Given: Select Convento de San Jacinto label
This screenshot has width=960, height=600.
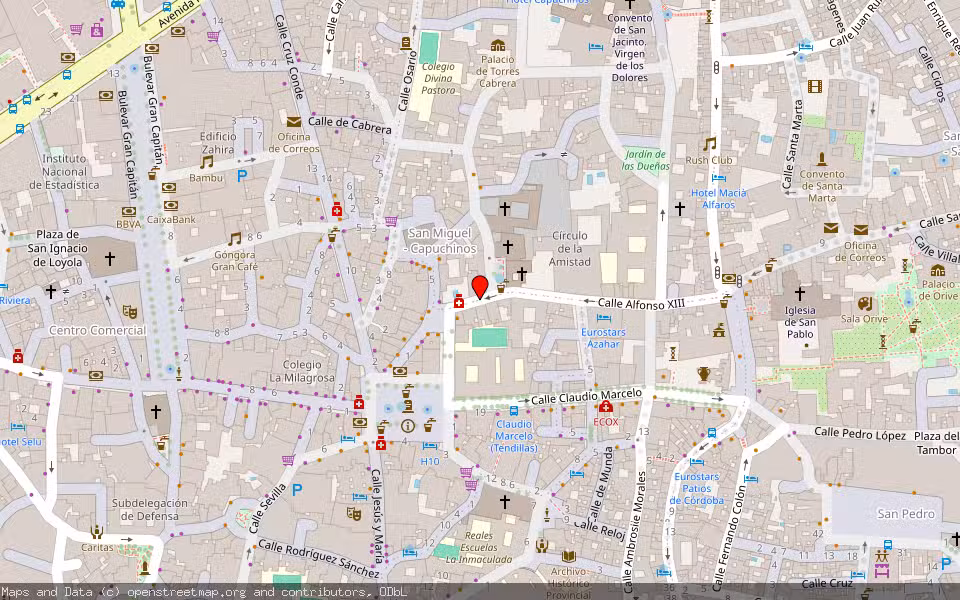Looking at the screenshot, I should pos(630,48).
